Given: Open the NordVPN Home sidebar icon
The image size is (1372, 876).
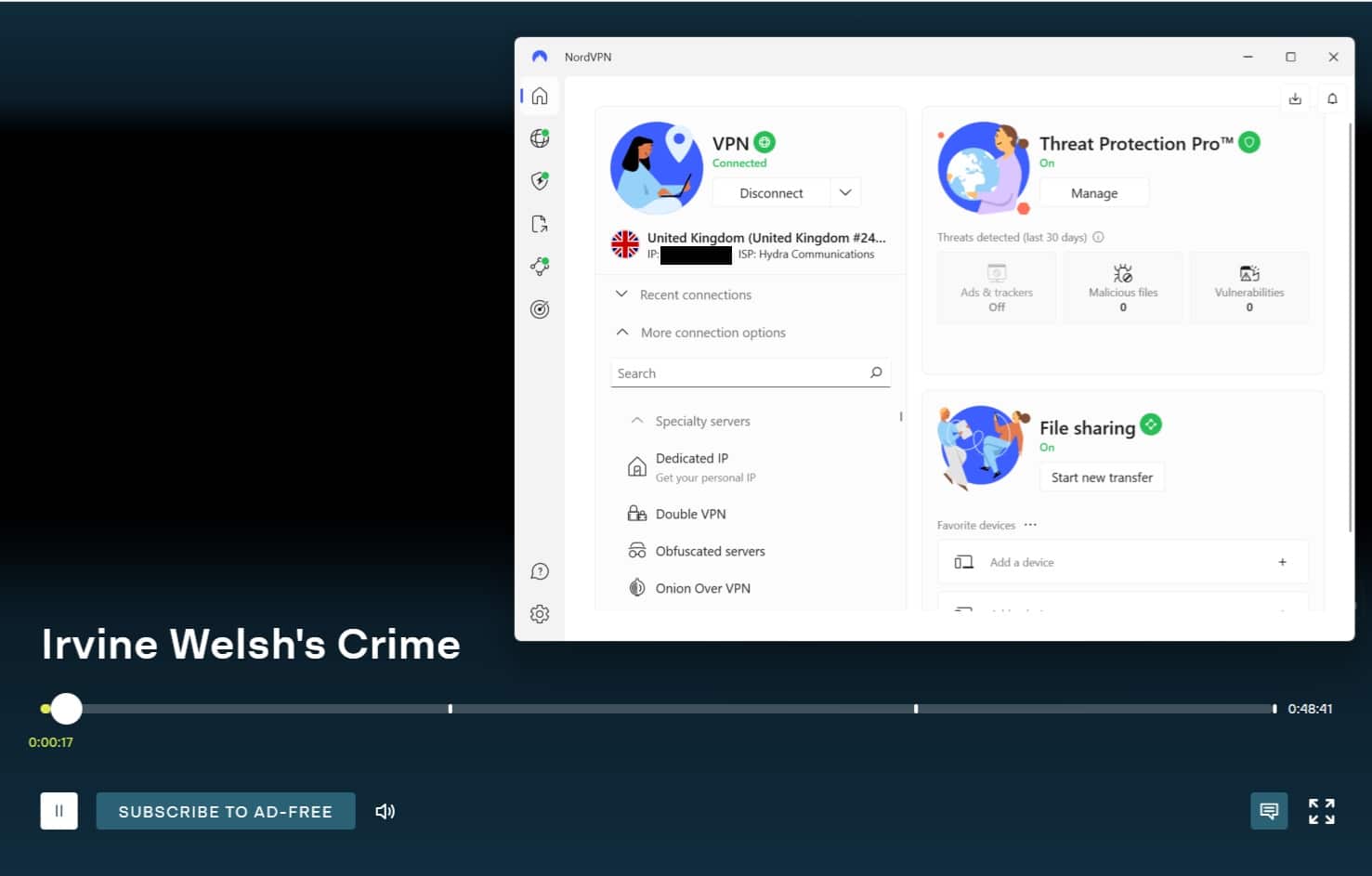Looking at the screenshot, I should click(x=540, y=97).
